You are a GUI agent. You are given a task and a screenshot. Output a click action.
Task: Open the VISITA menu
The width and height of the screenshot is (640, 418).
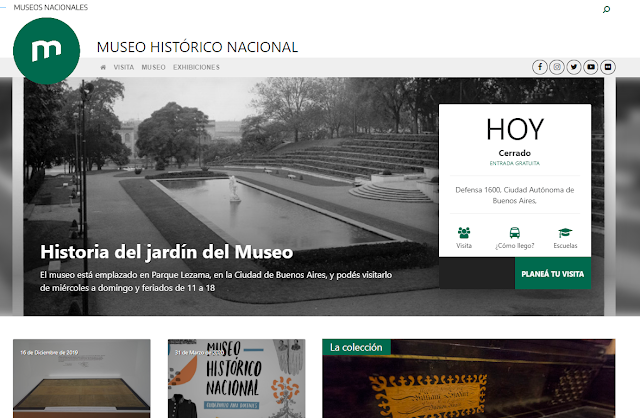coord(124,67)
